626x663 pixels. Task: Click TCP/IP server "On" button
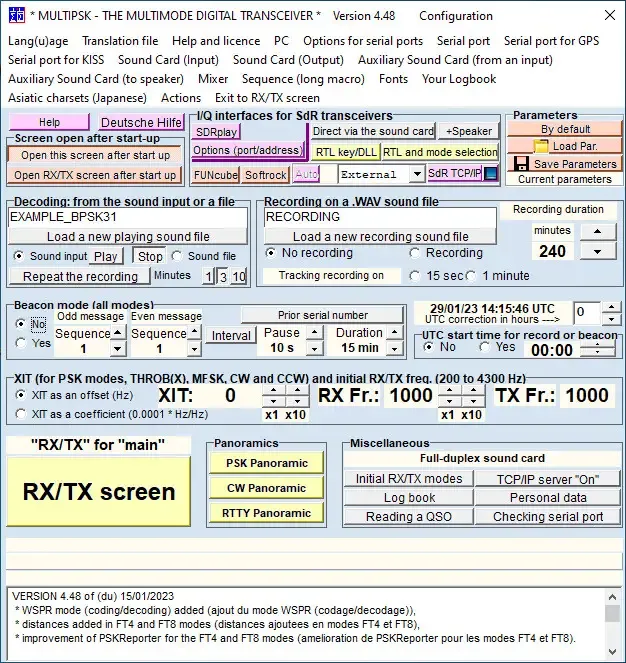(548, 479)
